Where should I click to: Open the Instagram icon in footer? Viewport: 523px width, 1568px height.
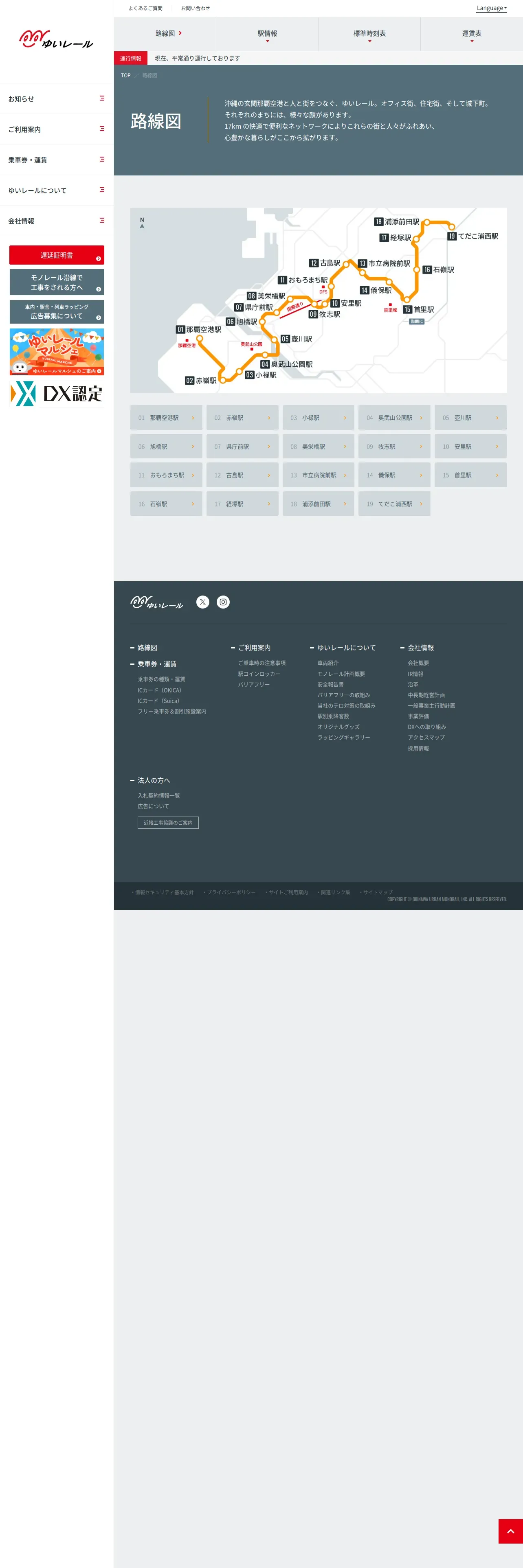coord(224,602)
